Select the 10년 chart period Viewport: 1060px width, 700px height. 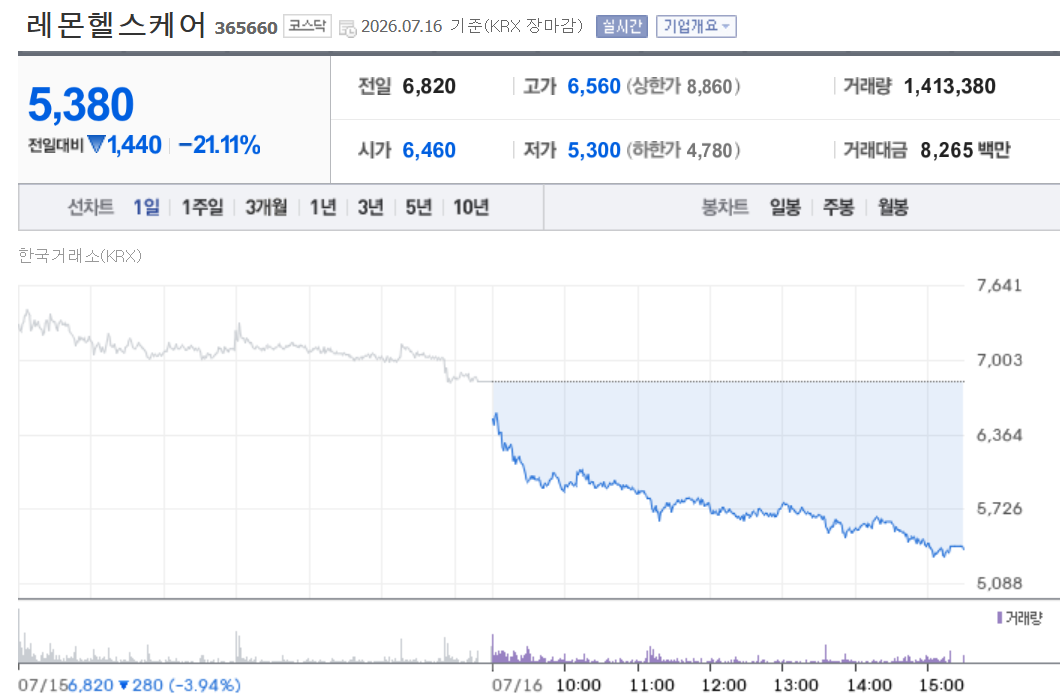471,207
